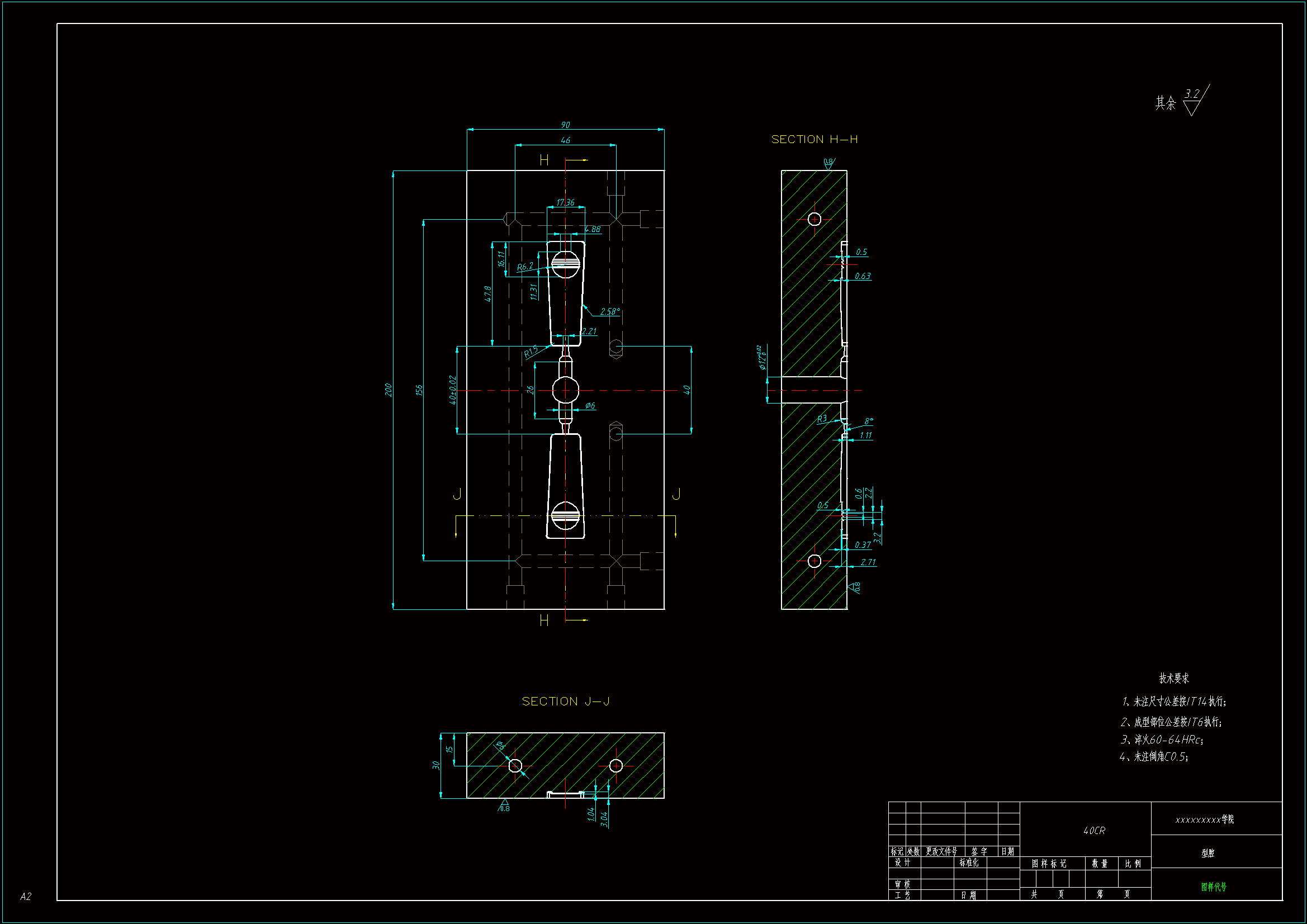1307x924 pixels.
Task: Click the 46 dimension above the plate
Action: [565, 140]
